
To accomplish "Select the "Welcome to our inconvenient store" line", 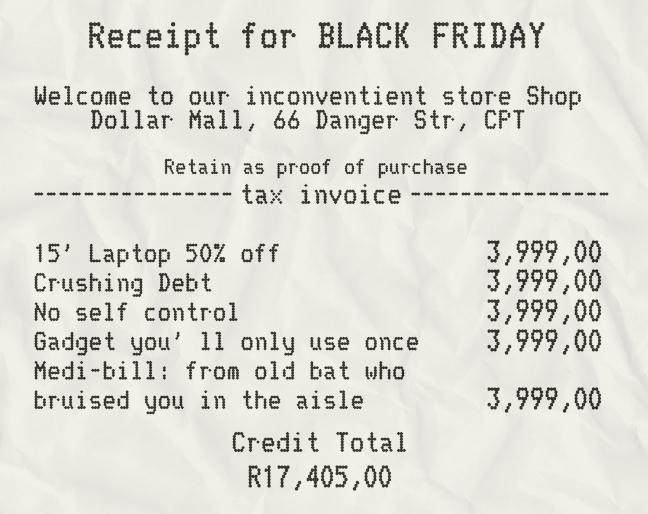I will coord(308,98).
